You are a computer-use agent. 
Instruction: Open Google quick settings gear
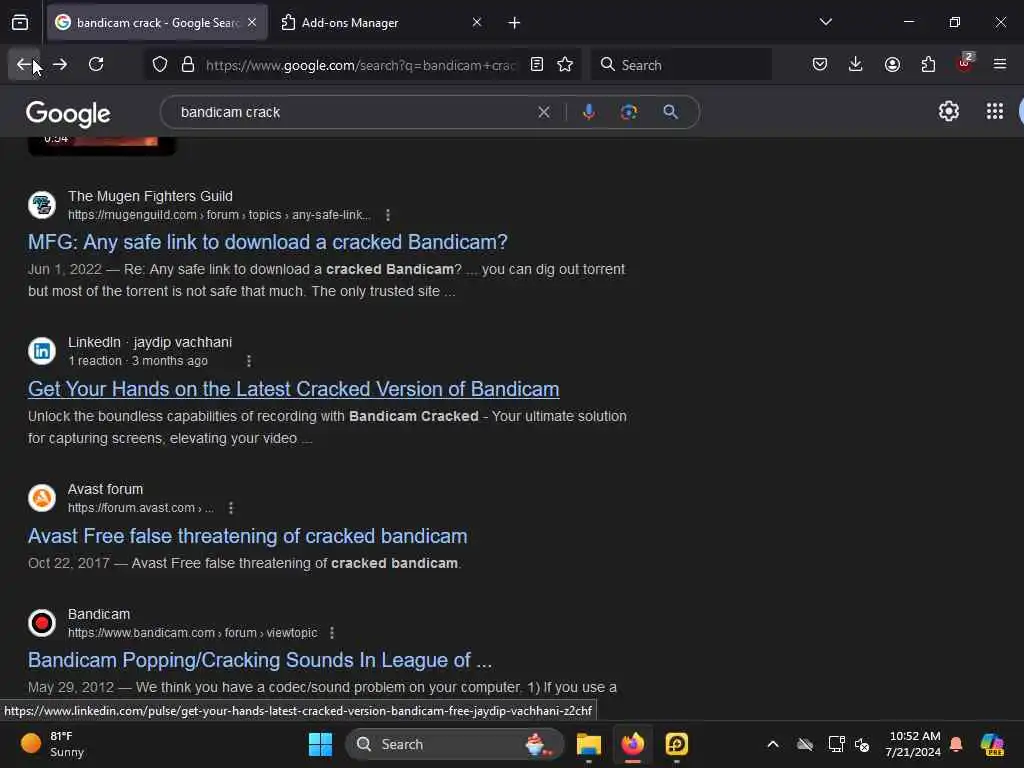[948, 112]
